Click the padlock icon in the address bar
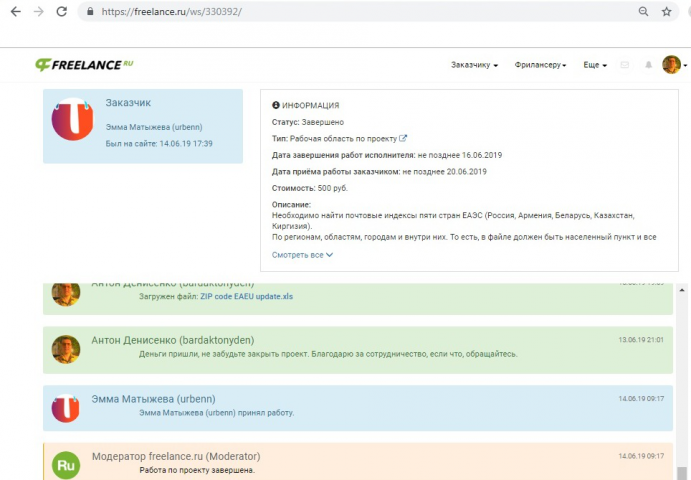The height and width of the screenshot is (480, 691). (x=90, y=12)
